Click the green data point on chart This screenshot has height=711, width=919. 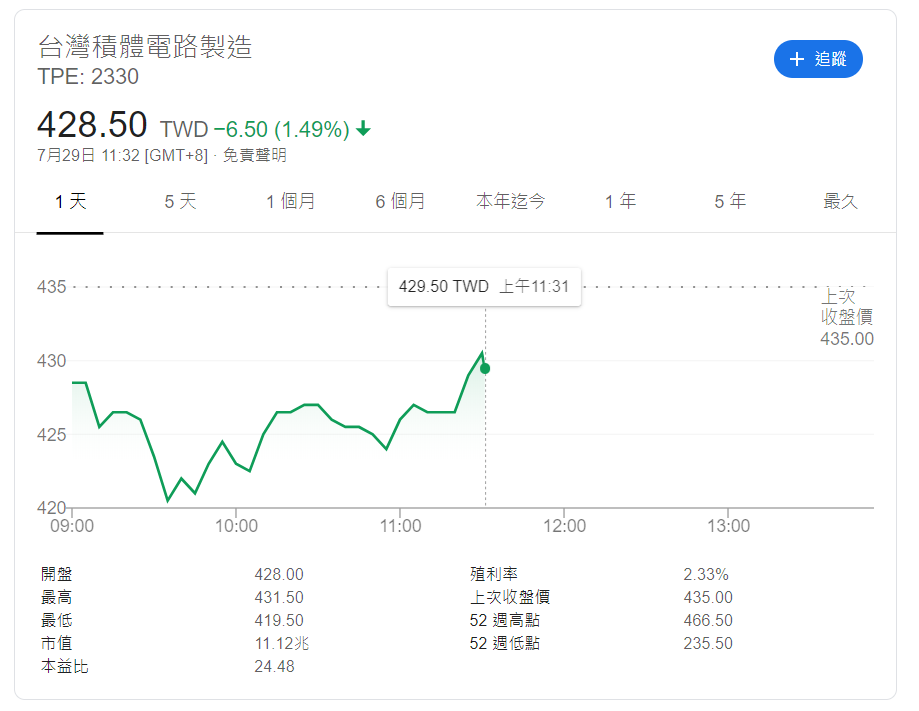485,369
